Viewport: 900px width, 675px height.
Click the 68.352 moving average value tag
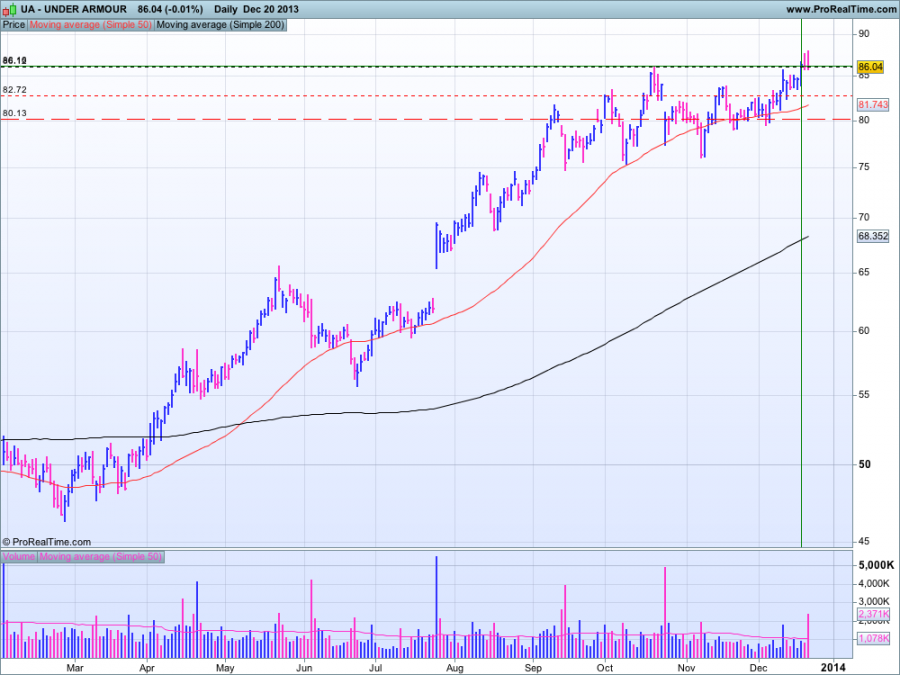point(872,236)
